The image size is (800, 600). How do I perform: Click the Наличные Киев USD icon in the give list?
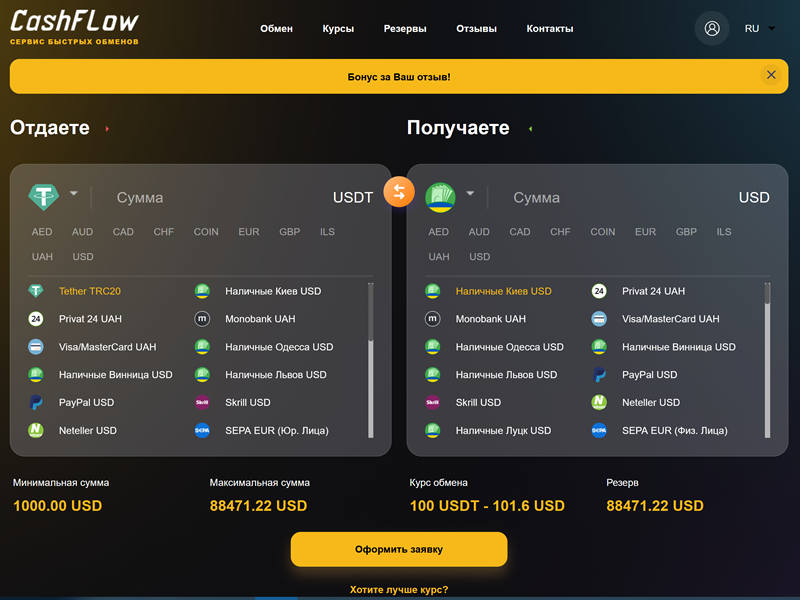tap(202, 291)
